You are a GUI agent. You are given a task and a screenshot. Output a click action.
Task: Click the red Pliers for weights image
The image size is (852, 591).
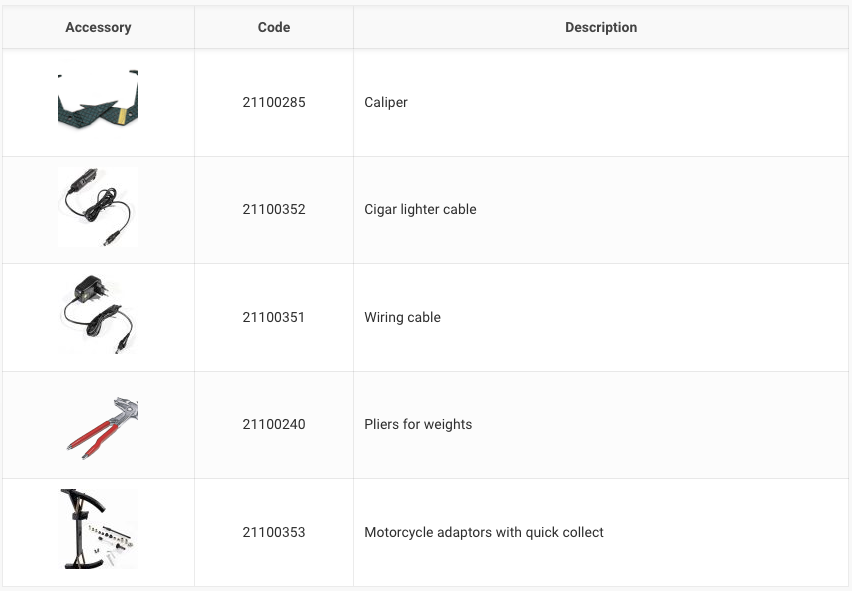(100, 424)
